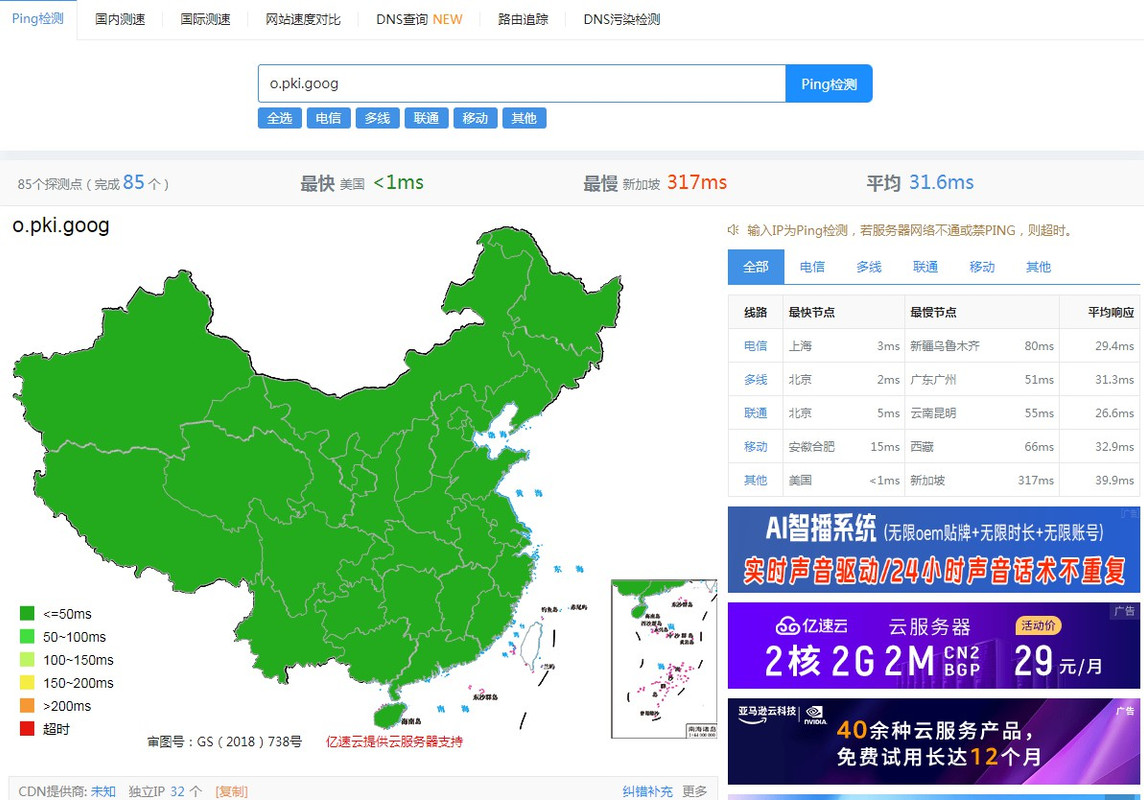Switch to 国内测速 tab
Viewport: 1144px width, 800px height.
pos(120,20)
